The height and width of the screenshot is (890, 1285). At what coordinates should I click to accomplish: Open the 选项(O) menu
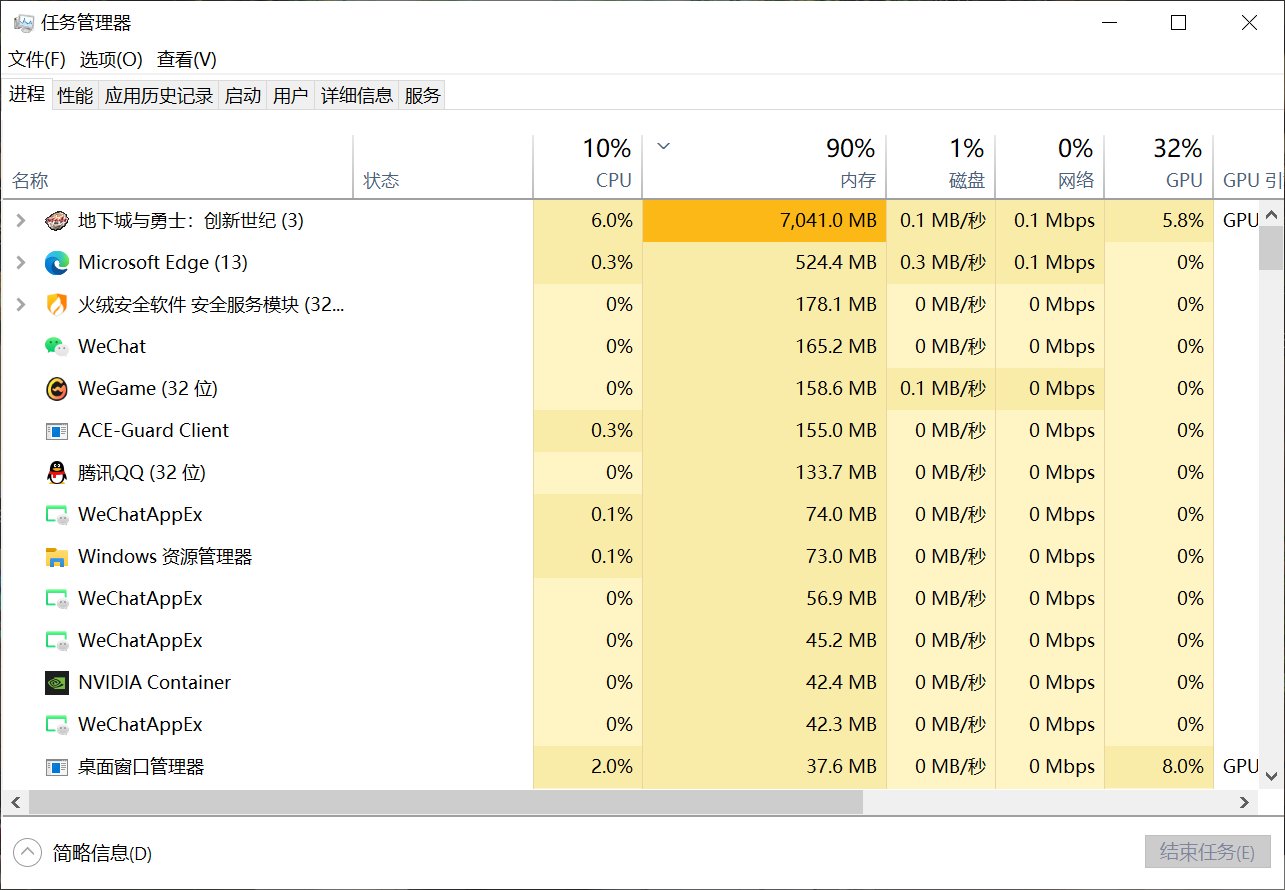pos(111,60)
